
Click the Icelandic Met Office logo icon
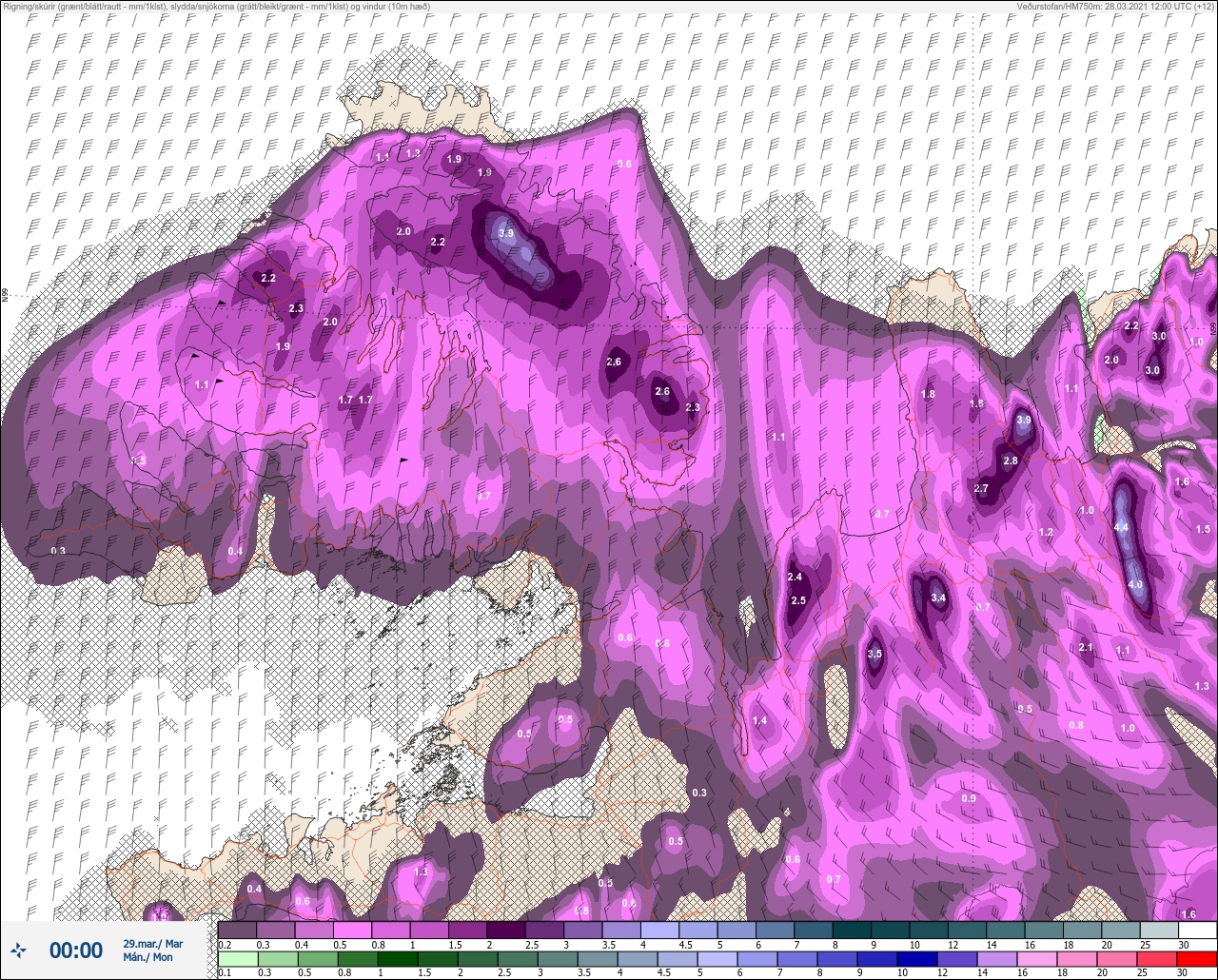pos(18,950)
